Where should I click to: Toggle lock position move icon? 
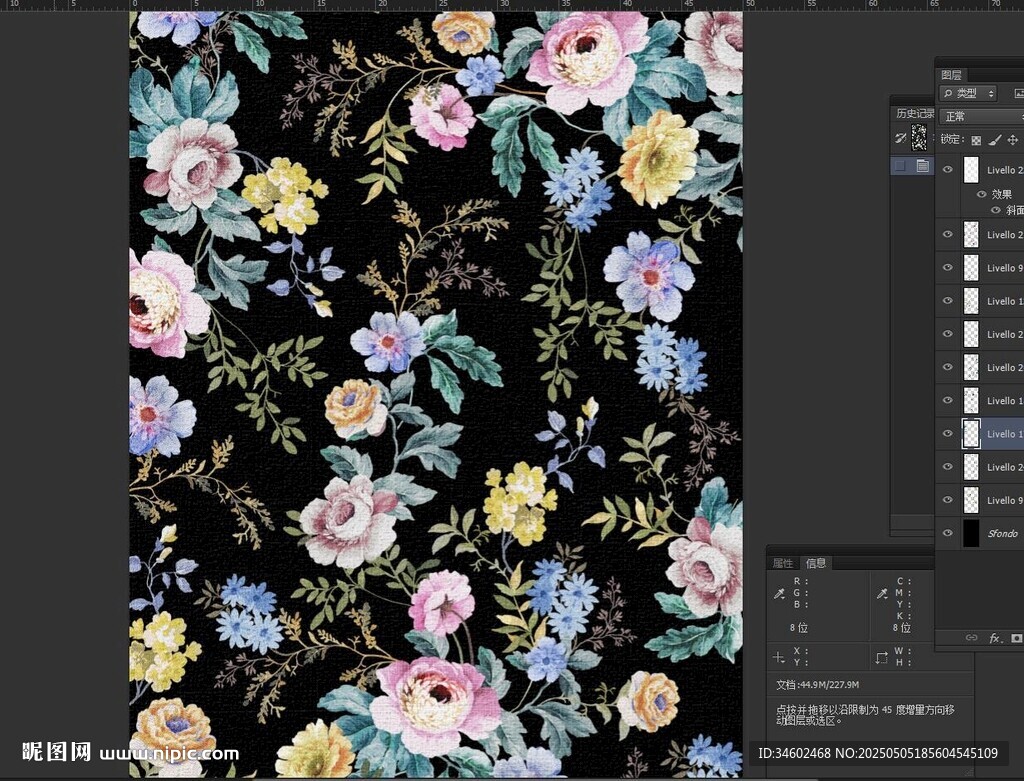pyautogui.click(x=1012, y=140)
